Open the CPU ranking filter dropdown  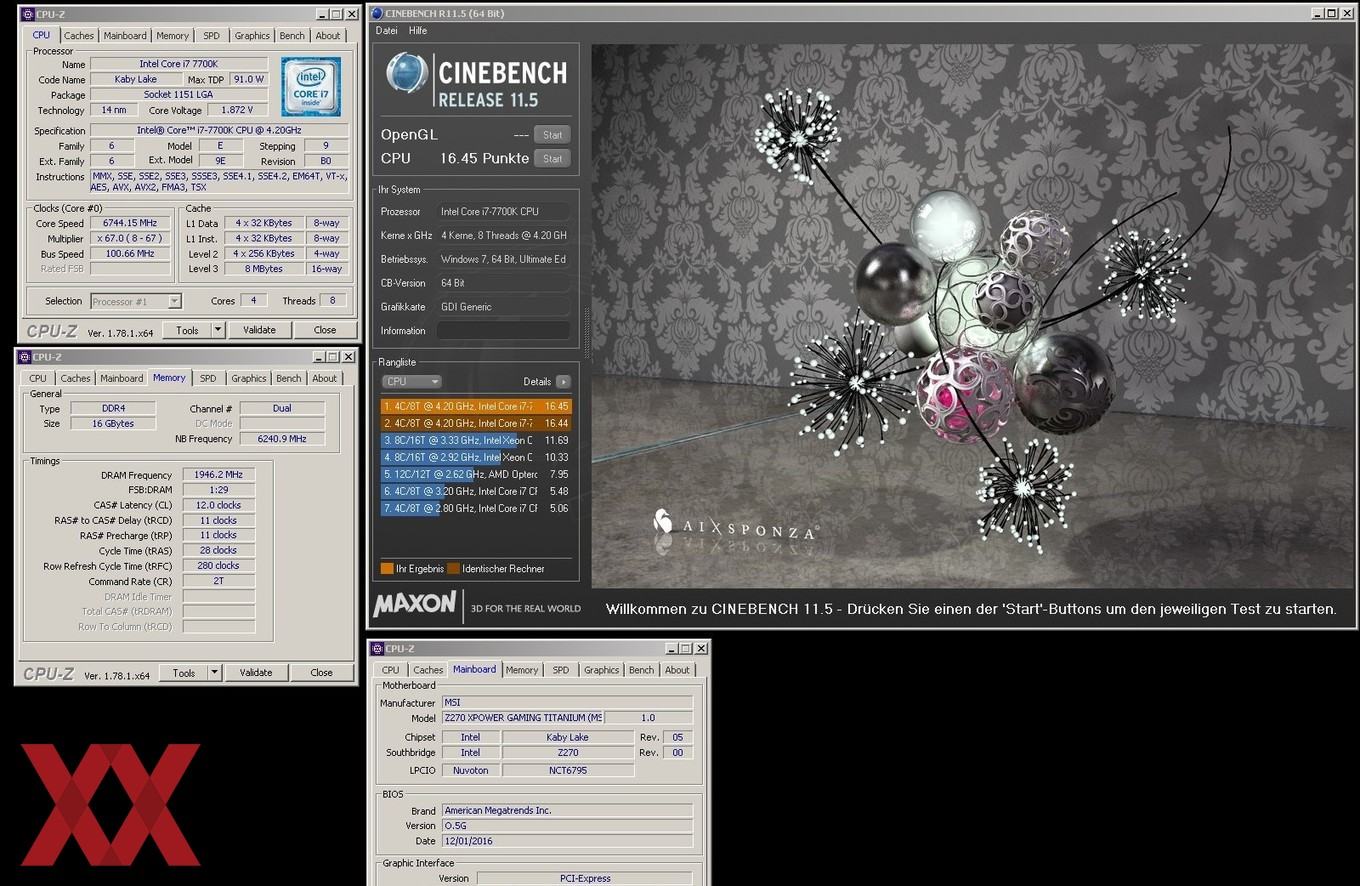[x=411, y=382]
